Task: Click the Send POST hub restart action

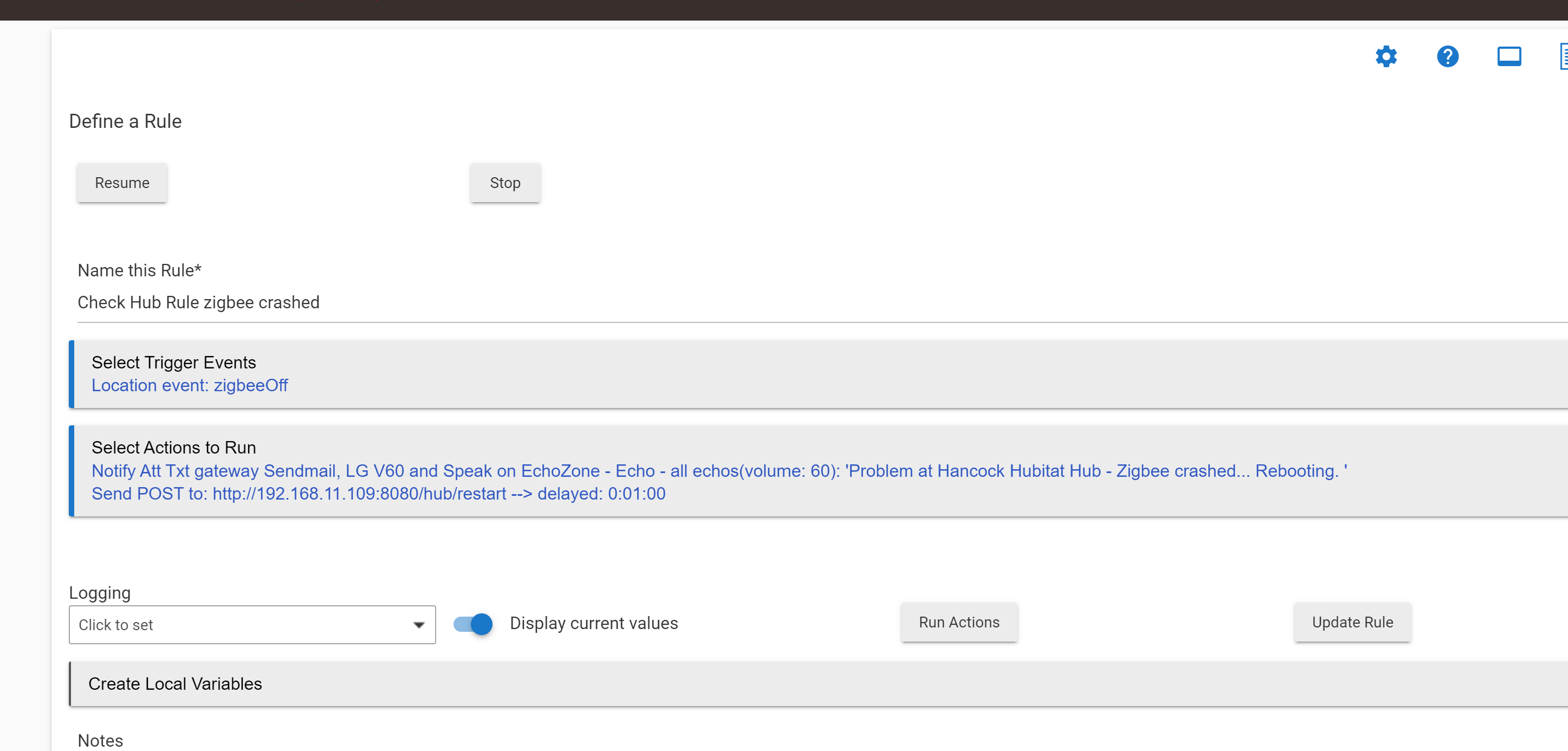Action: point(378,494)
